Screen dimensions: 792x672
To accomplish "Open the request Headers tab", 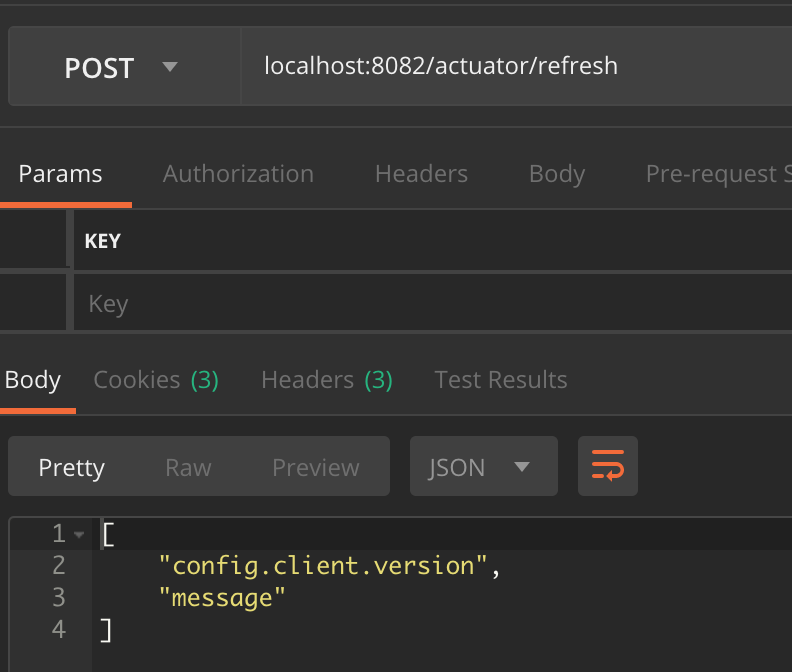I will pyautogui.click(x=421, y=174).
